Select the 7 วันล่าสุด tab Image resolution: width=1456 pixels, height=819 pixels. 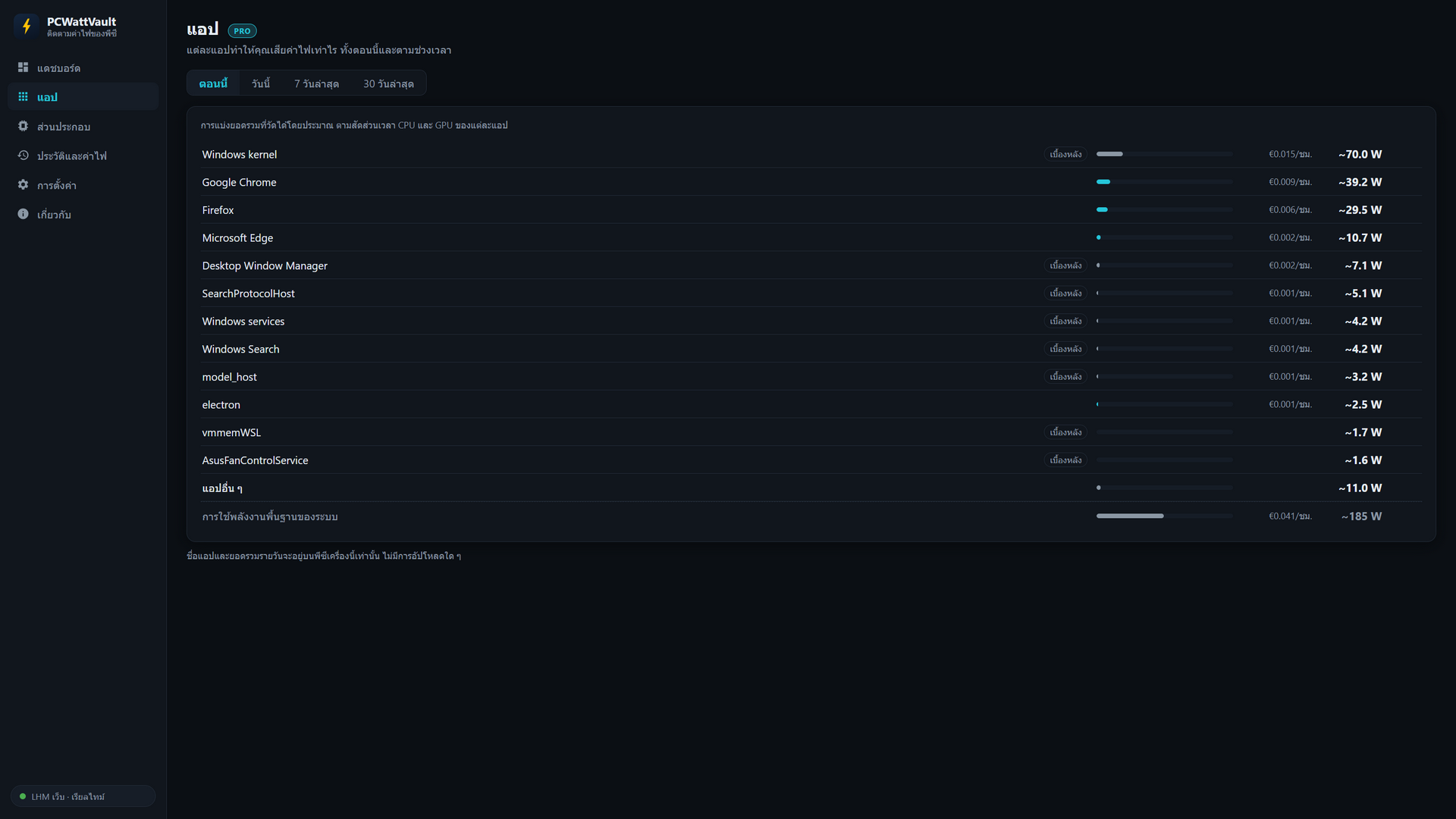(316, 83)
